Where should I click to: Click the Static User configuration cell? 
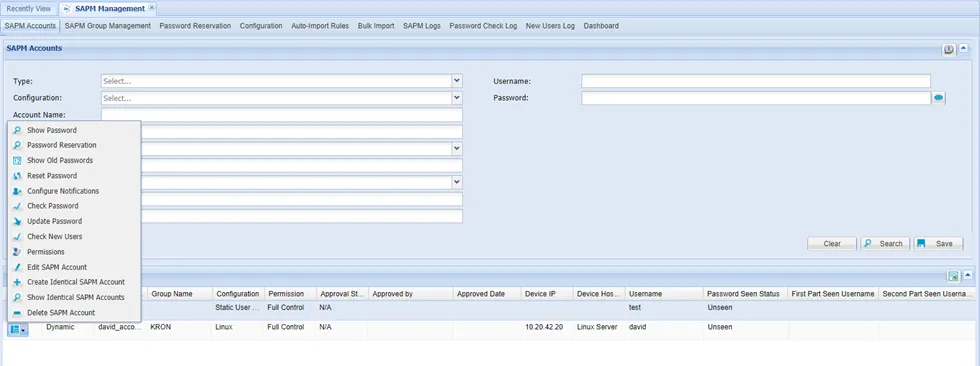click(x=238, y=308)
